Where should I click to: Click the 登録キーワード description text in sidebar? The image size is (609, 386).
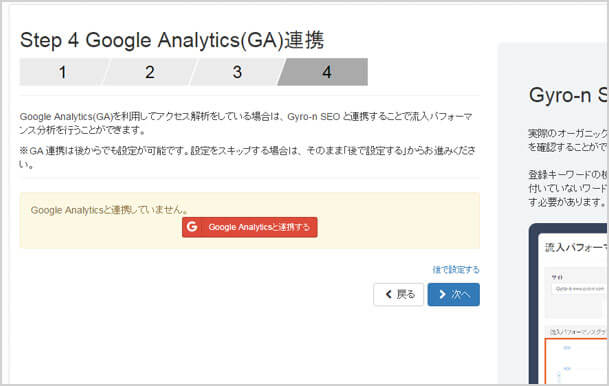click(x=567, y=188)
